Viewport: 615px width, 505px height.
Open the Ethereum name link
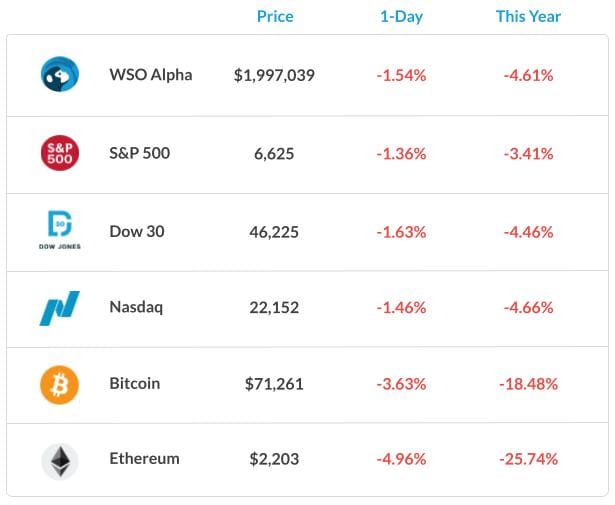[144, 460]
